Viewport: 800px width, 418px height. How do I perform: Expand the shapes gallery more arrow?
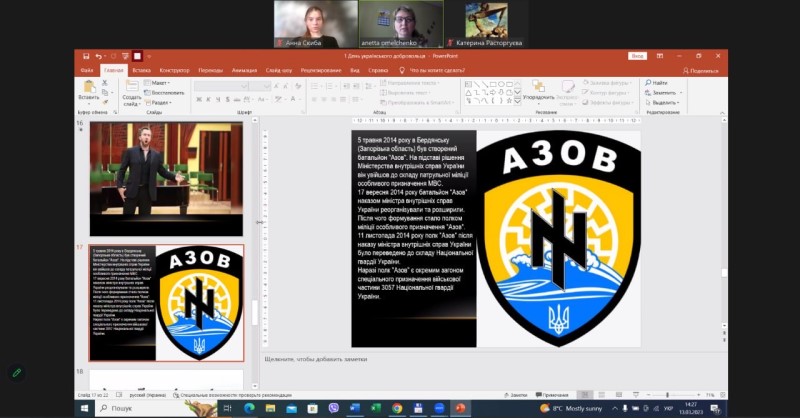click(517, 102)
